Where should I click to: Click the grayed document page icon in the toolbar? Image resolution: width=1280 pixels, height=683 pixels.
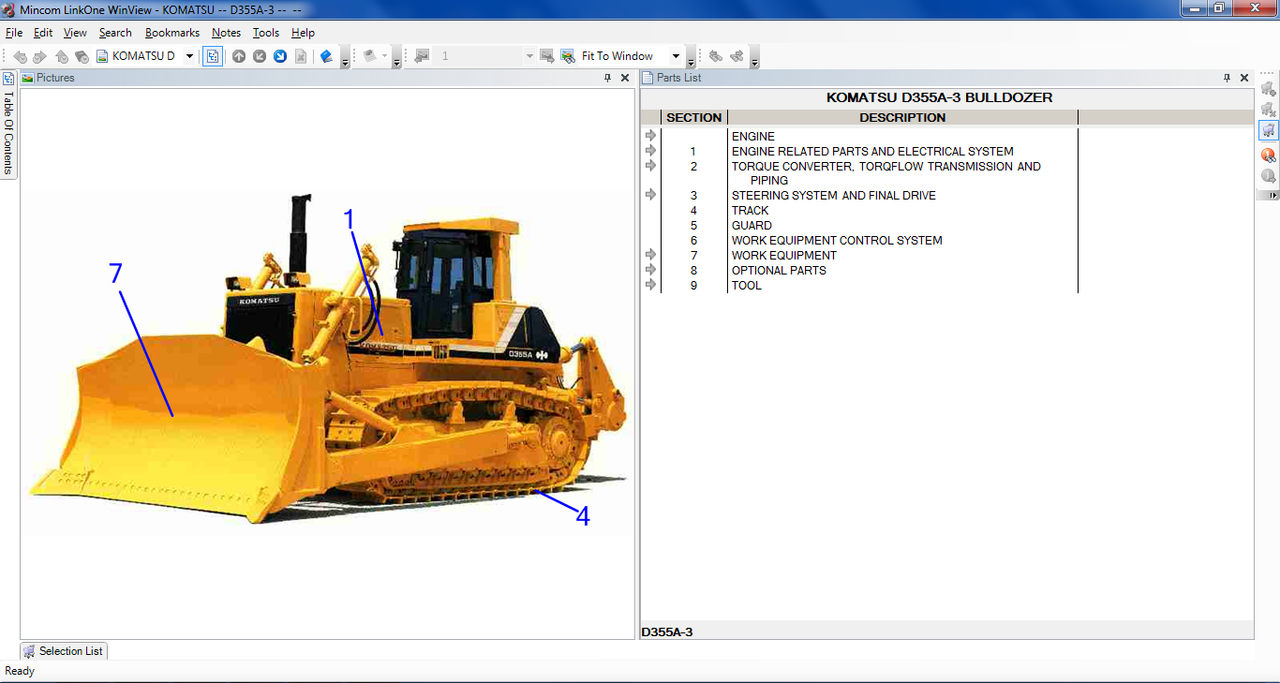coord(301,56)
